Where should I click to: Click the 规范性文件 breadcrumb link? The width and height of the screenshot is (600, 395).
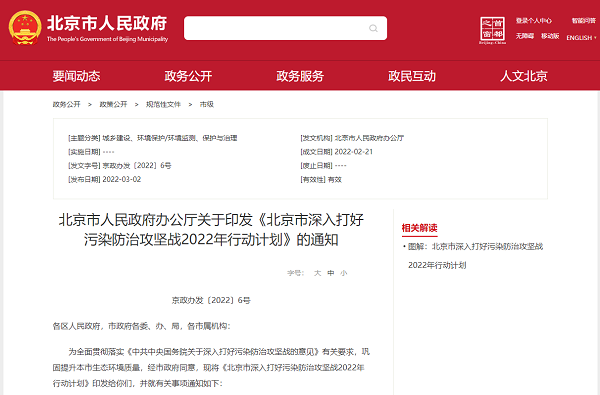[163, 104]
